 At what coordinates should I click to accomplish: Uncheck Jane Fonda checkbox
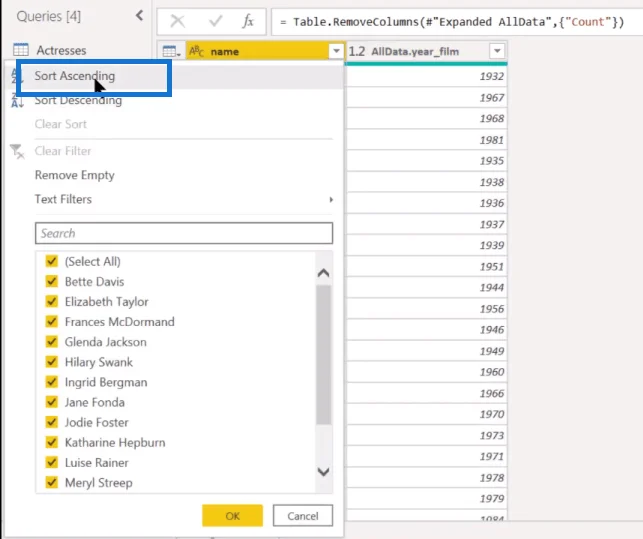(x=52, y=402)
